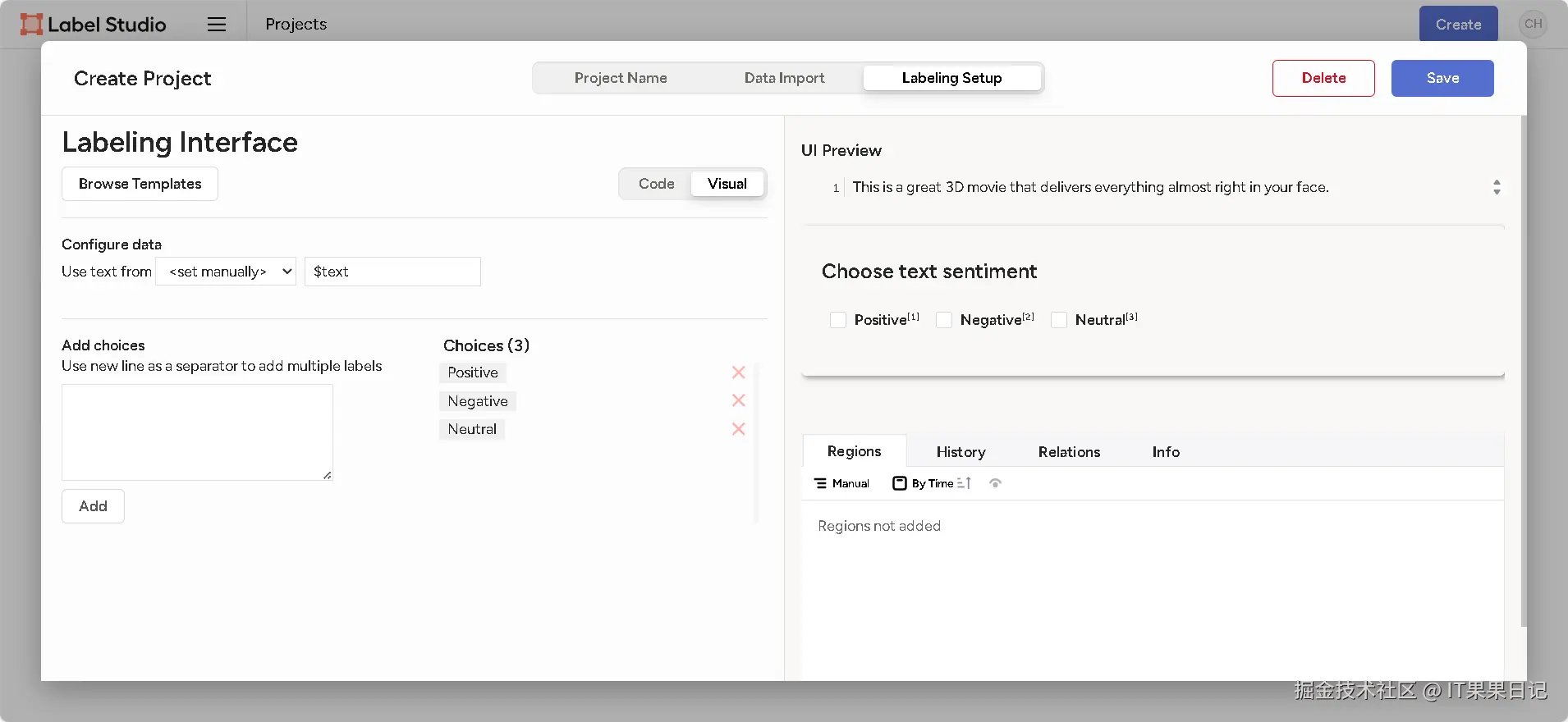
Task: Open the 'set manually' dropdown
Action: tap(226, 272)
